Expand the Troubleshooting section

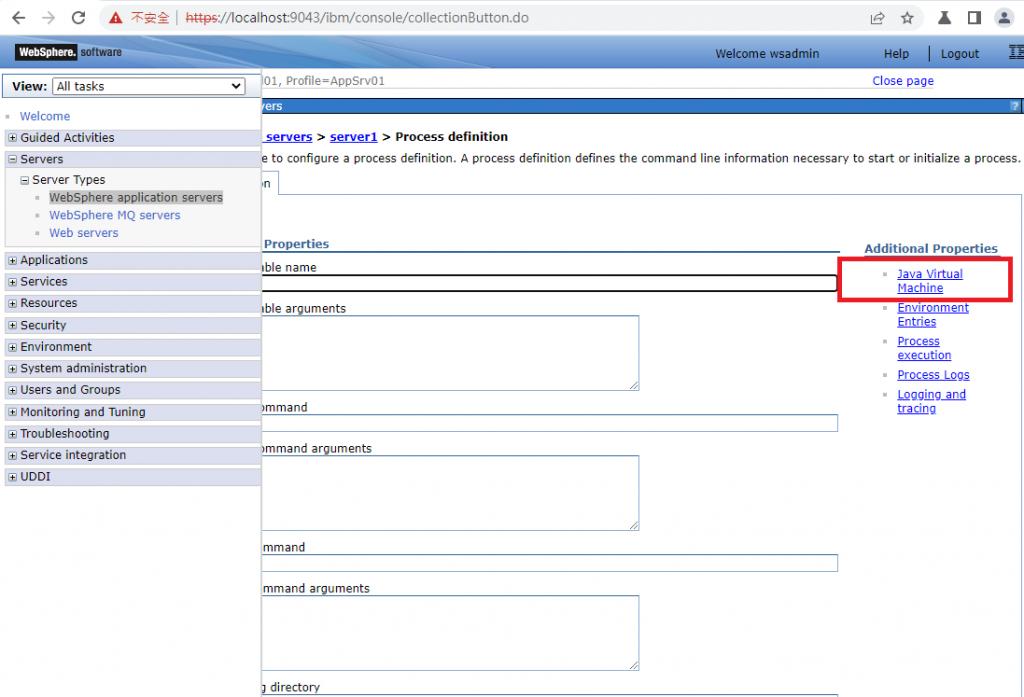tap(12, 434)
